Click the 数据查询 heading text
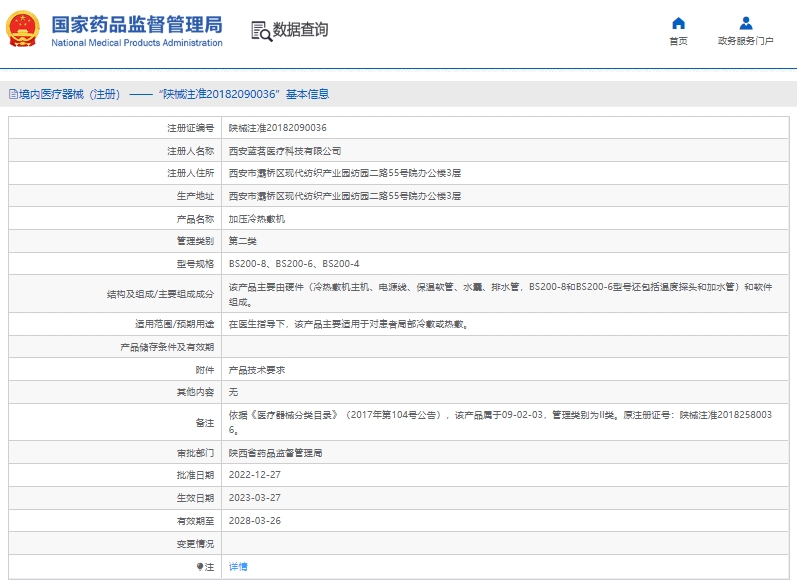 [300, 29]
